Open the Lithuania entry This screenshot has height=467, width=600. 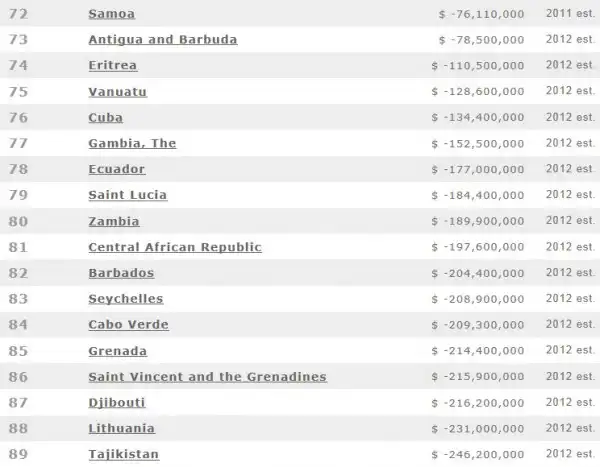[121, 429]
